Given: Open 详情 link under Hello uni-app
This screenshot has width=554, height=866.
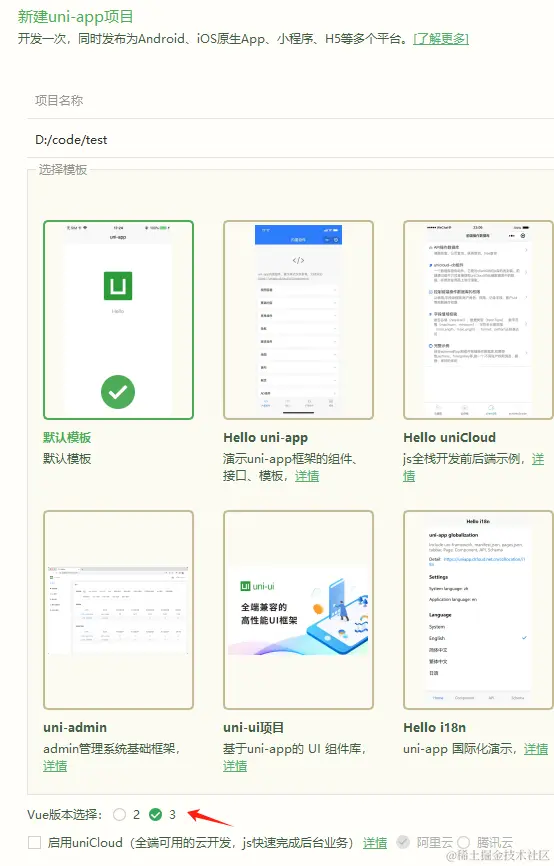Looking at the screenshot, I should [x=307, y=476].
